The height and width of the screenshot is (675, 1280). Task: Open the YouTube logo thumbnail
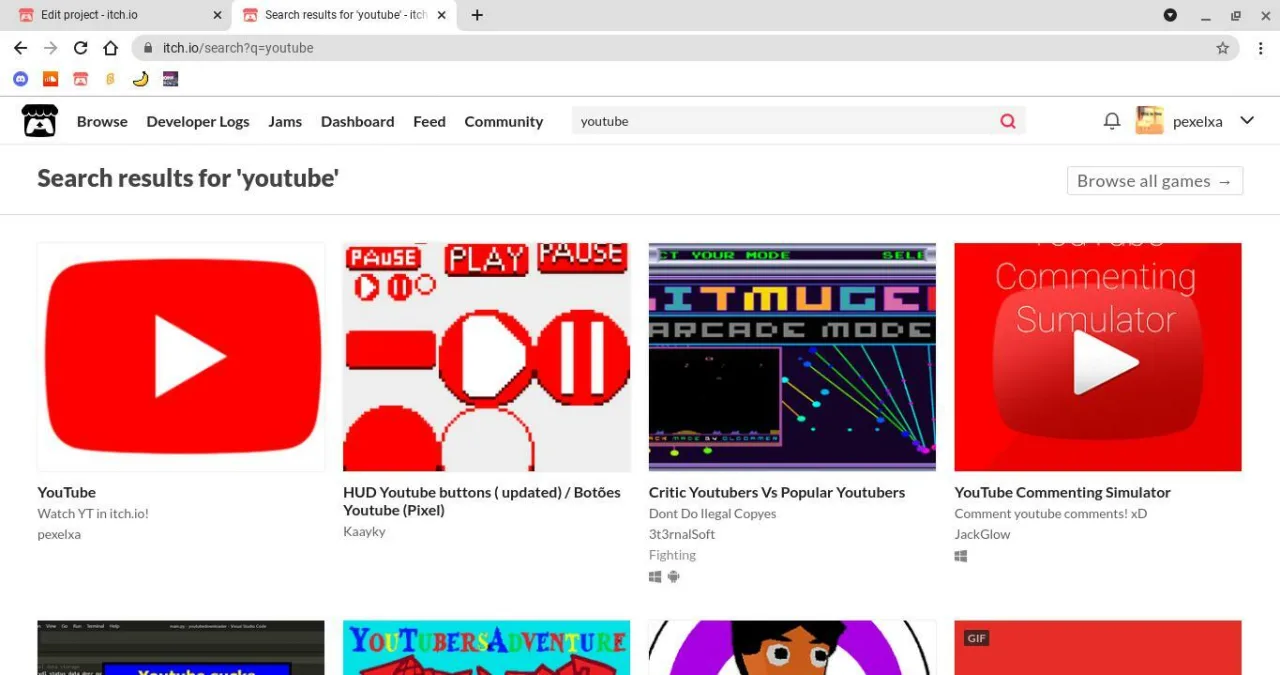click(x=181, y=357)
